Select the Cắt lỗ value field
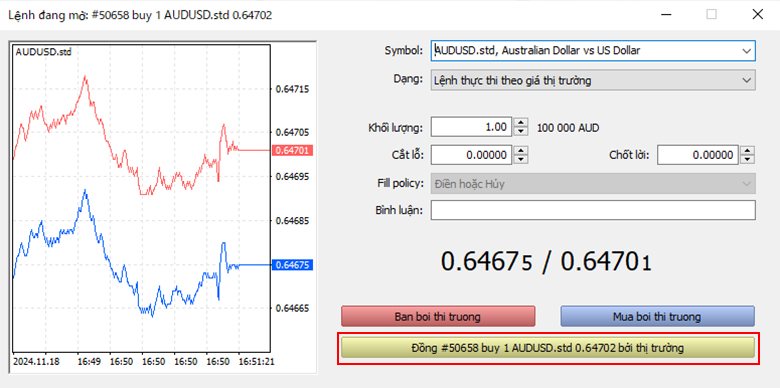The width and height of the screenshot is (780, 388). tap(471, 155)
